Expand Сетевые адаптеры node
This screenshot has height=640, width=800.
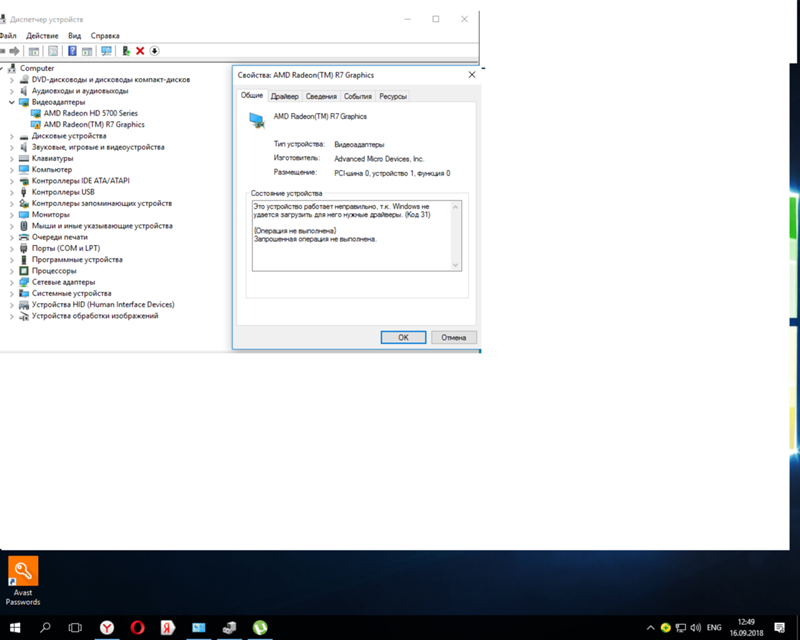12,282
